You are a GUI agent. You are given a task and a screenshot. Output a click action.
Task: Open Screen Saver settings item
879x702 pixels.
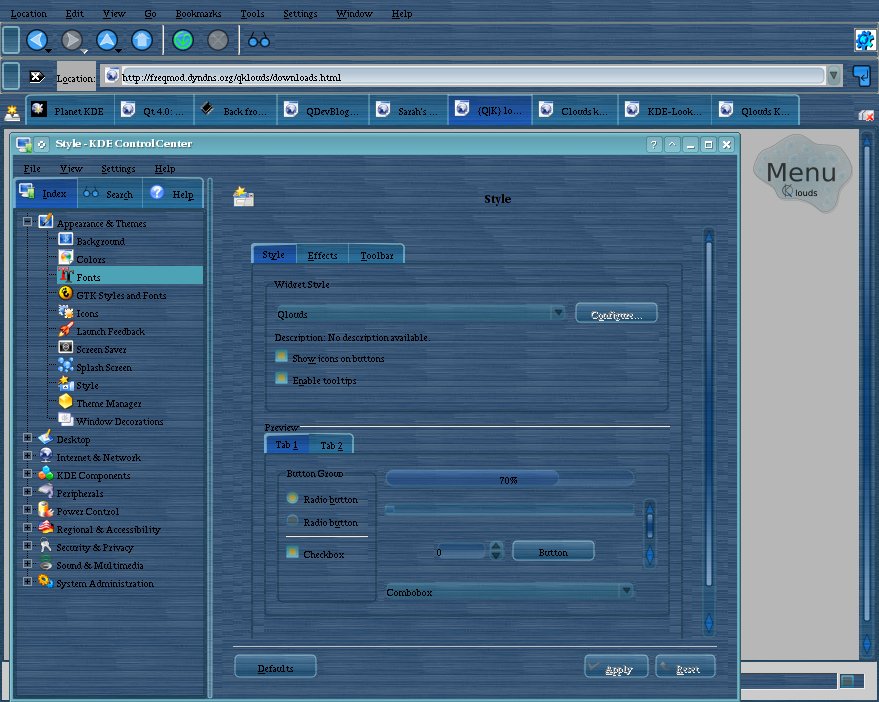[101, 349]
